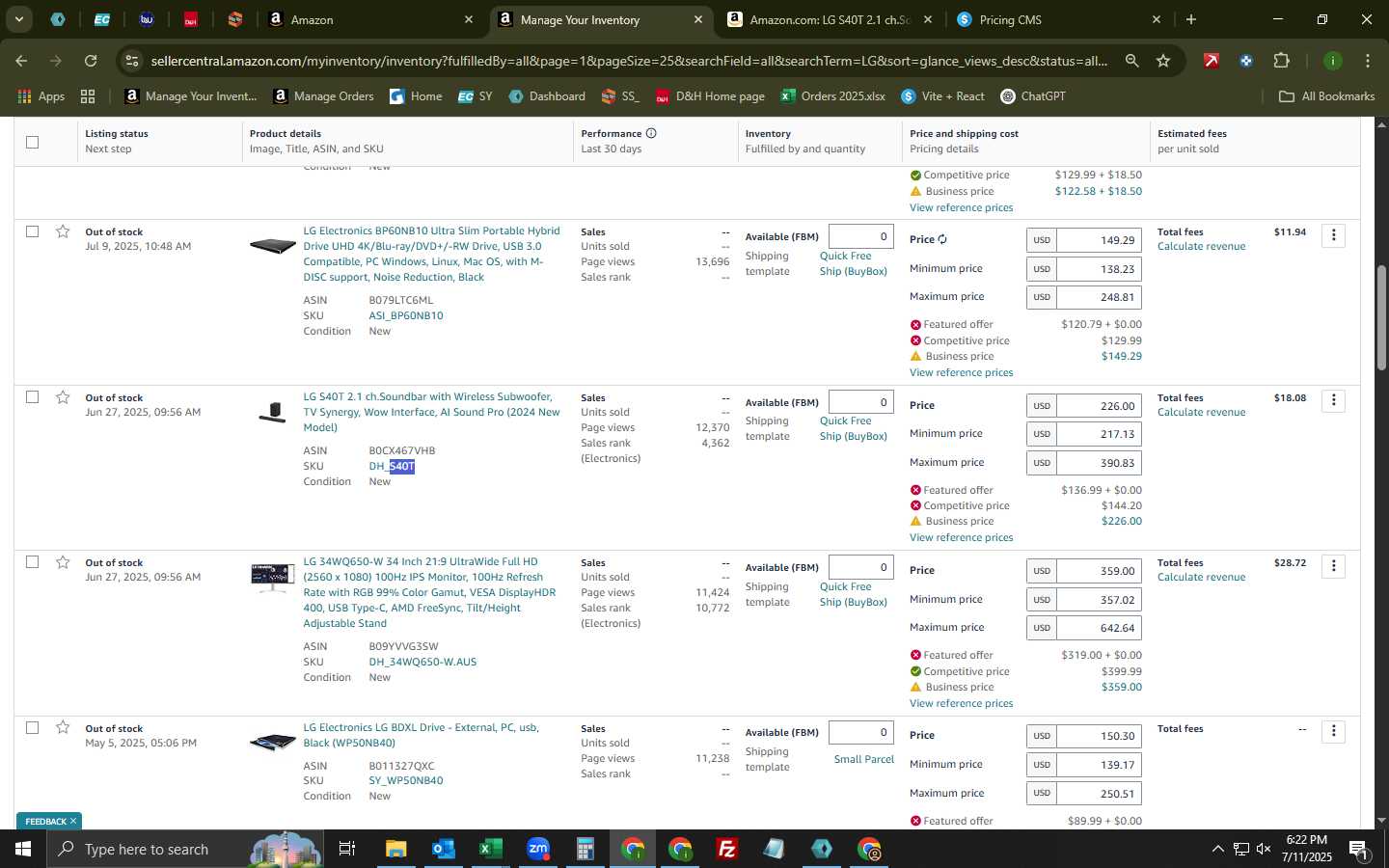Bookmark this page with the star icon
This screenshot has width=1389, height=868.
(x=1163, y=61)
